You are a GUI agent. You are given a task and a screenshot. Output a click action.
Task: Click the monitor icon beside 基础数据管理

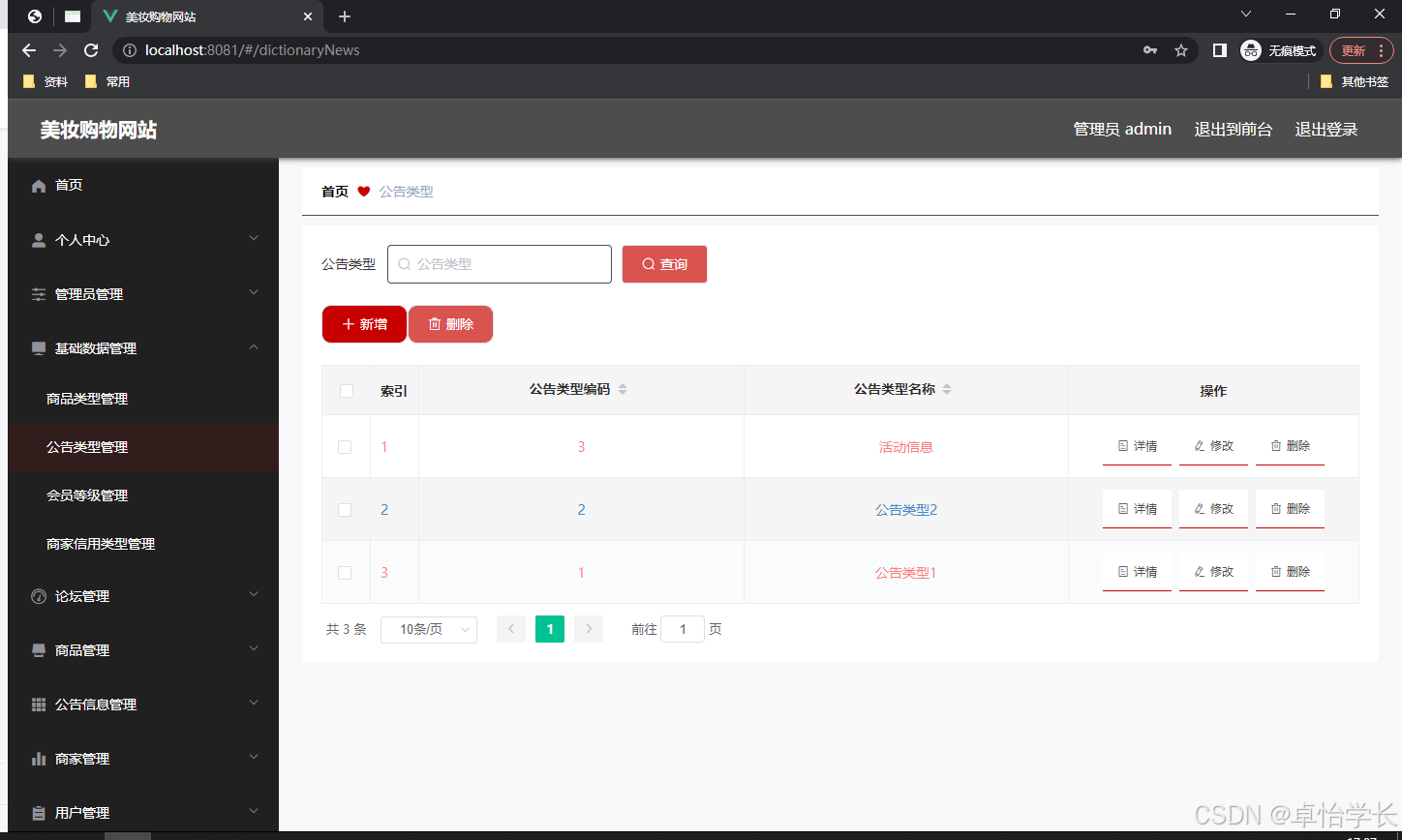(x=39, y=348)
